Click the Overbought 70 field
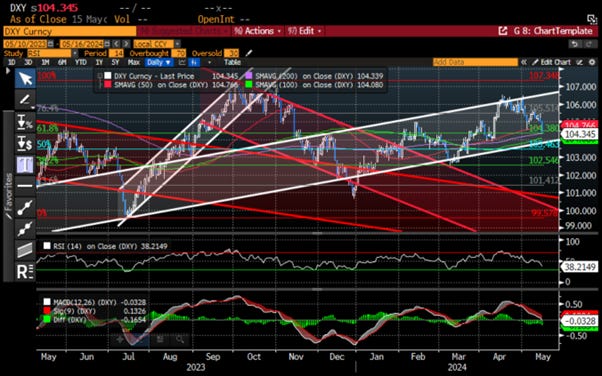The image size is (602, 376). click(179, 53)
